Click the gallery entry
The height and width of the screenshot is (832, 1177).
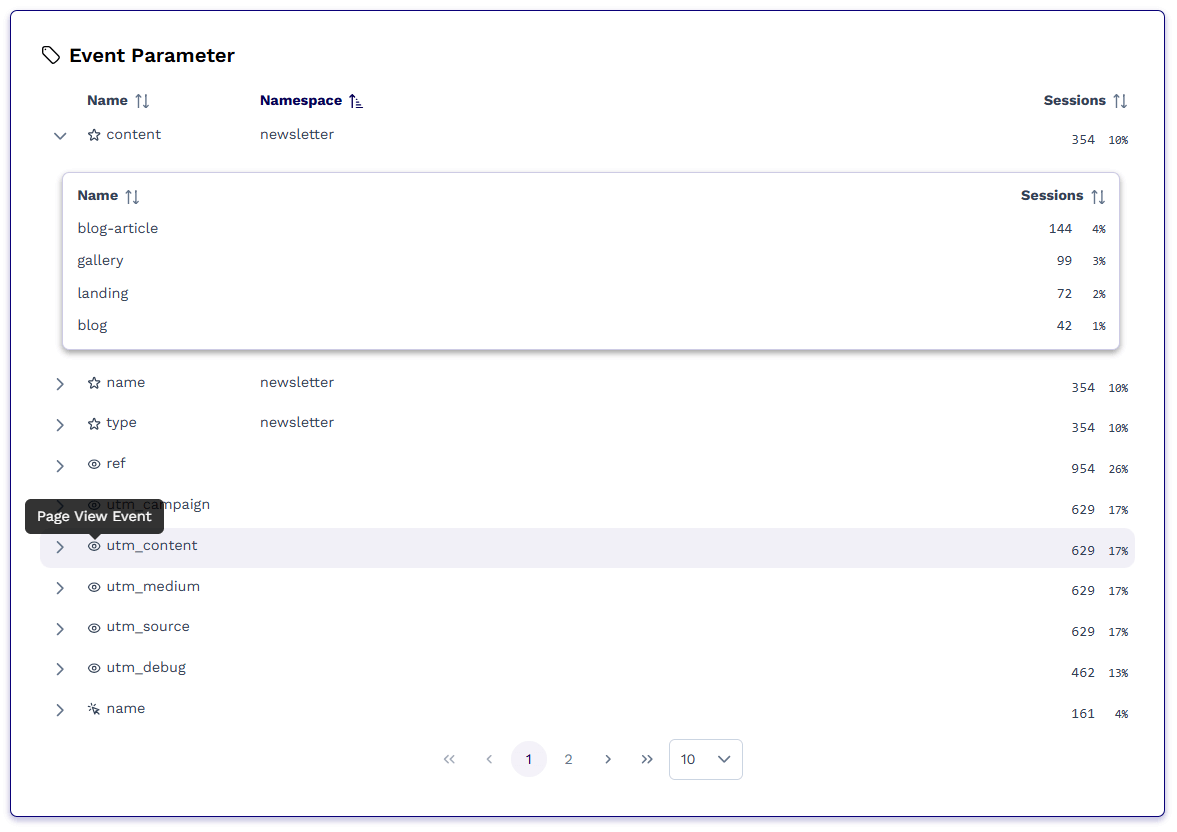(x=101, y=261)
